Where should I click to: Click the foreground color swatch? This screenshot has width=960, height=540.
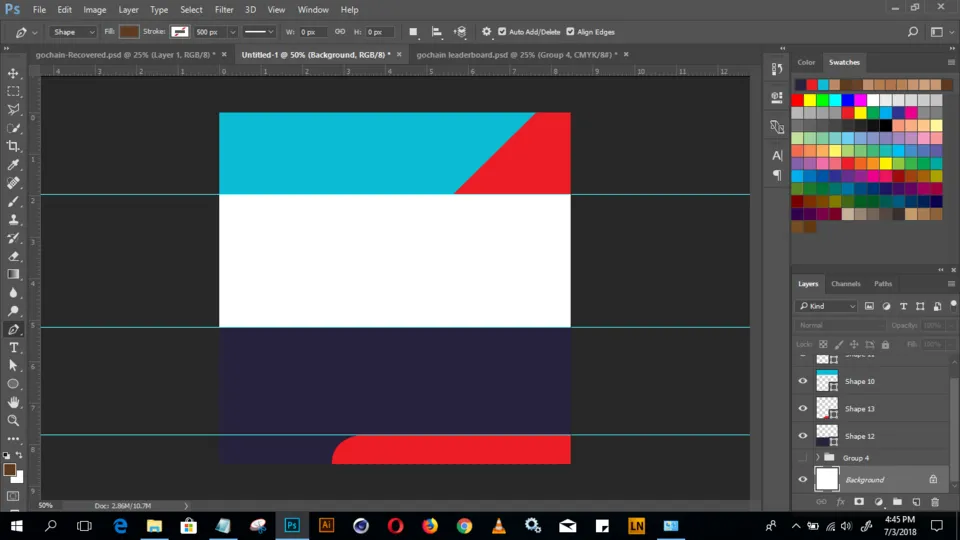9,470
